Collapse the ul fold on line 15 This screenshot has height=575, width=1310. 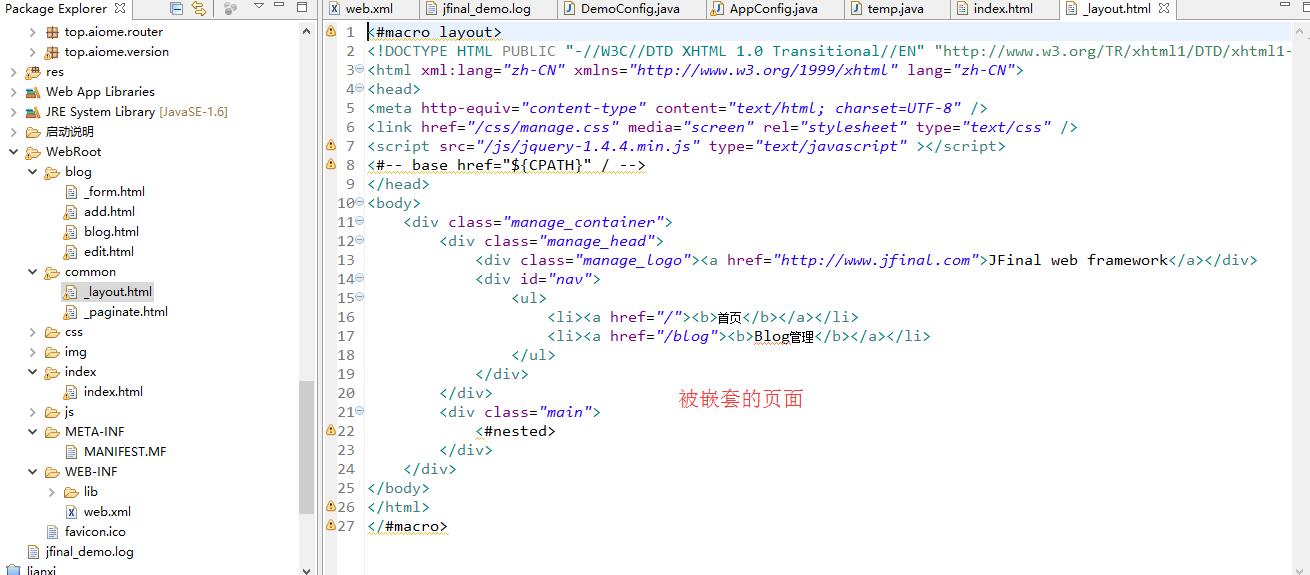[360, 298]
